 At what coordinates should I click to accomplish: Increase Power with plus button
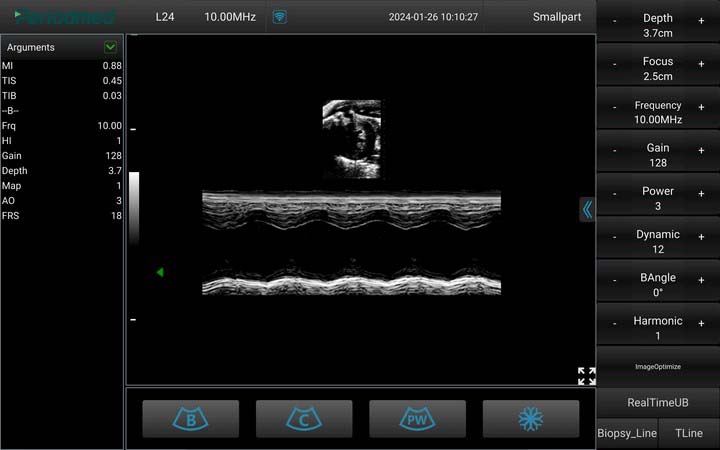coord(701,194)
